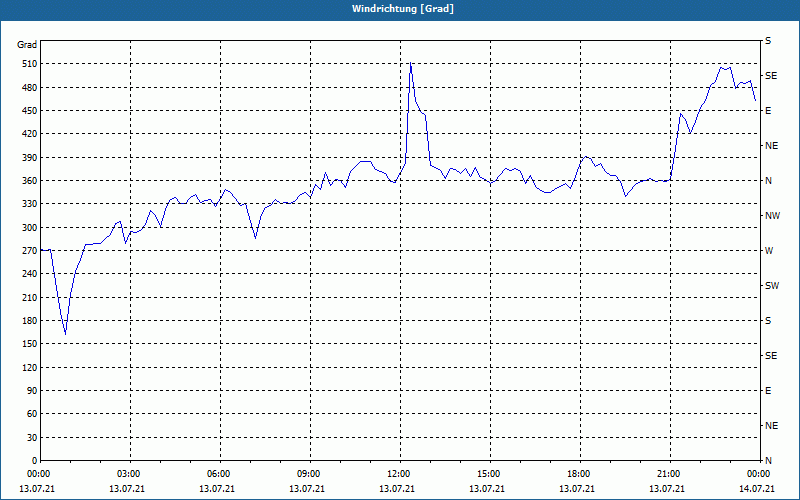
Task: Click the N label level with 360
Action: [768, 181]
